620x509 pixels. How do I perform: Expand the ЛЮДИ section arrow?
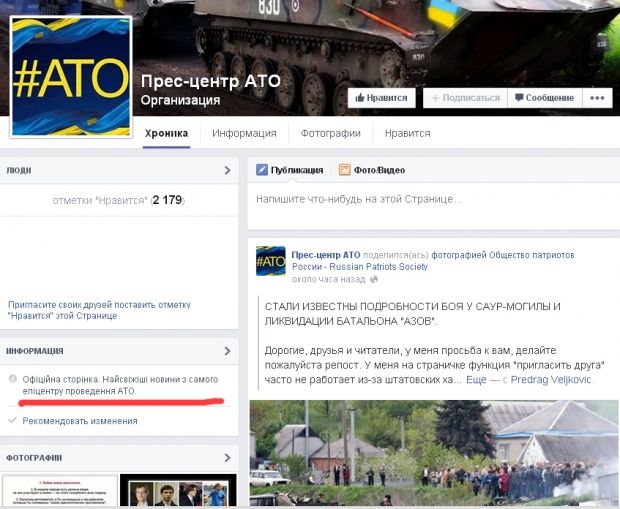click(x=227, y=170)
